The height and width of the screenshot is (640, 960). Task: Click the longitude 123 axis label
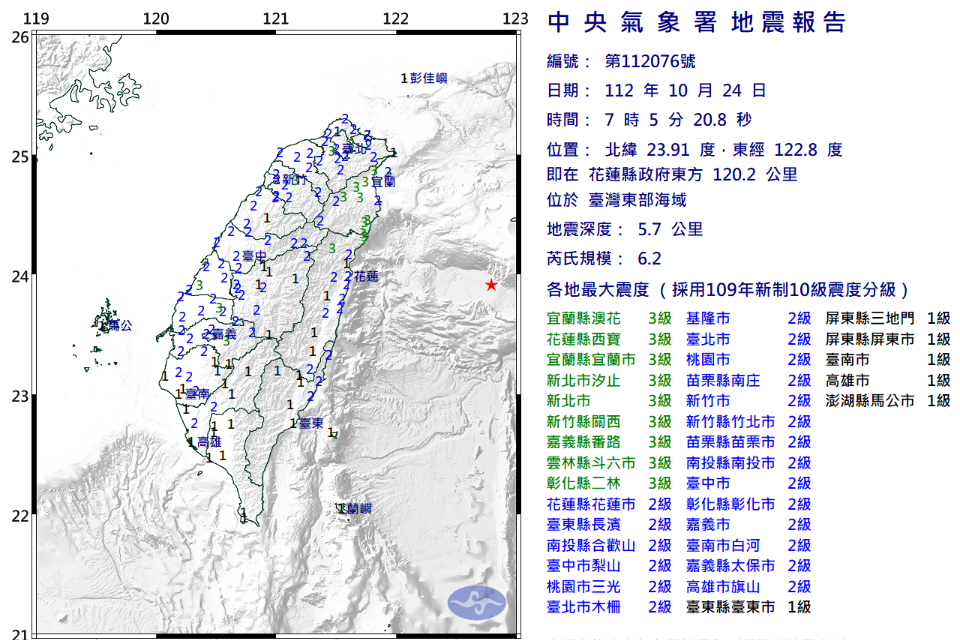click(x=516, y=18)
